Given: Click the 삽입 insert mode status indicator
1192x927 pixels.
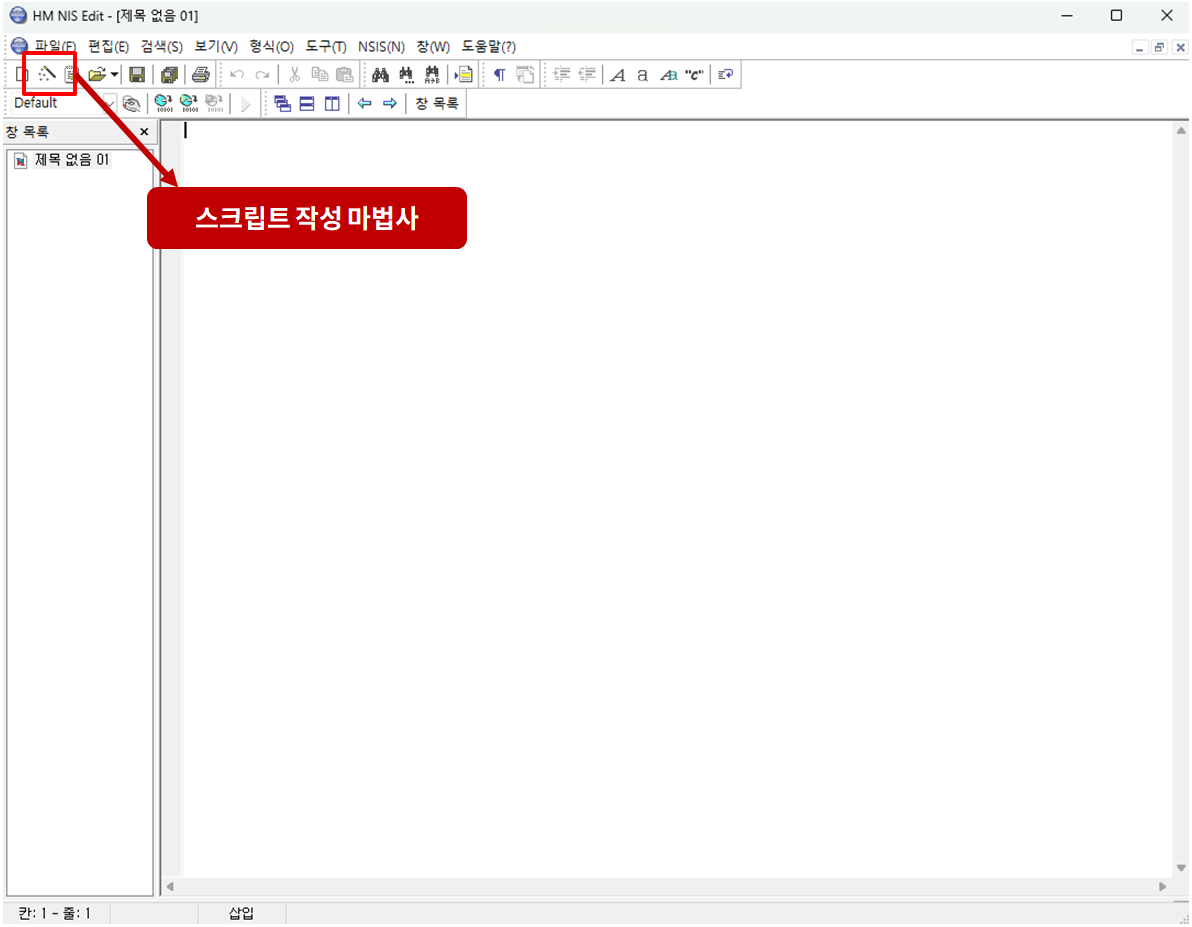Looking at the screenshot, I should pyautogui.click(x=242, y=913).
